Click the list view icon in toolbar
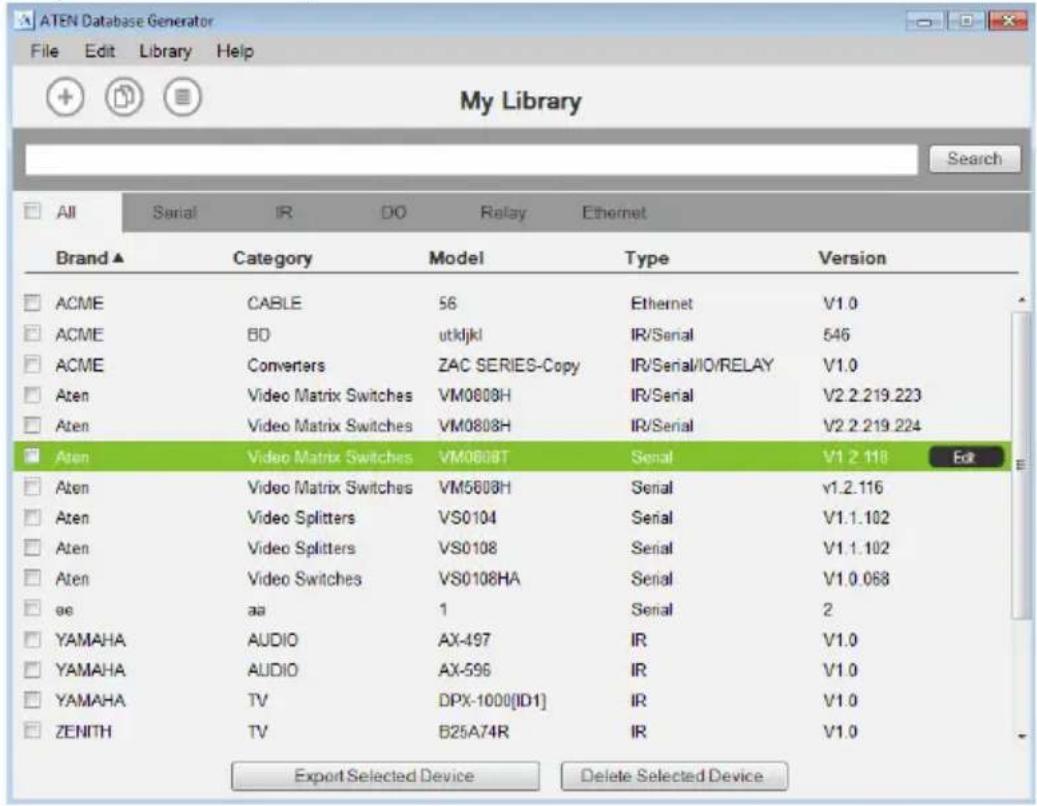 pos(183,97)
